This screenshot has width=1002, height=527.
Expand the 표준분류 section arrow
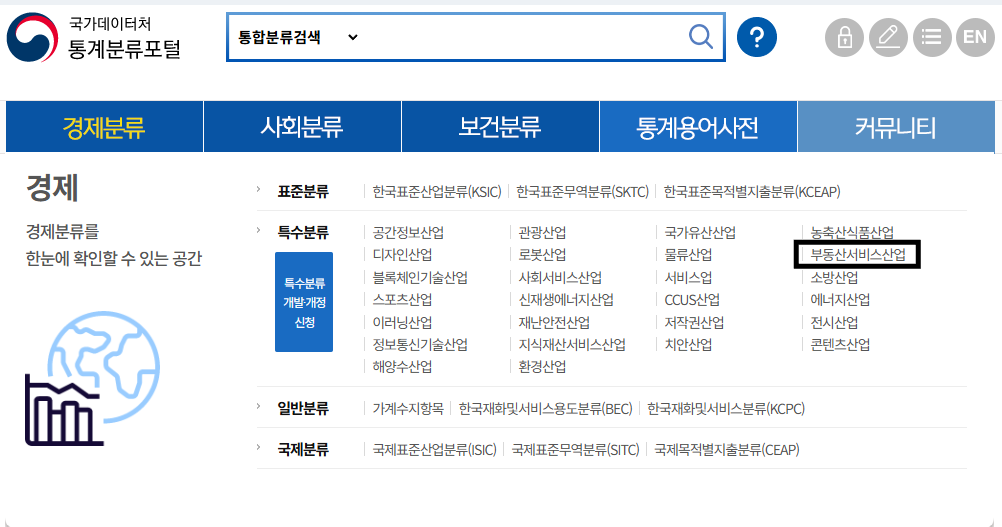(258, 190)
